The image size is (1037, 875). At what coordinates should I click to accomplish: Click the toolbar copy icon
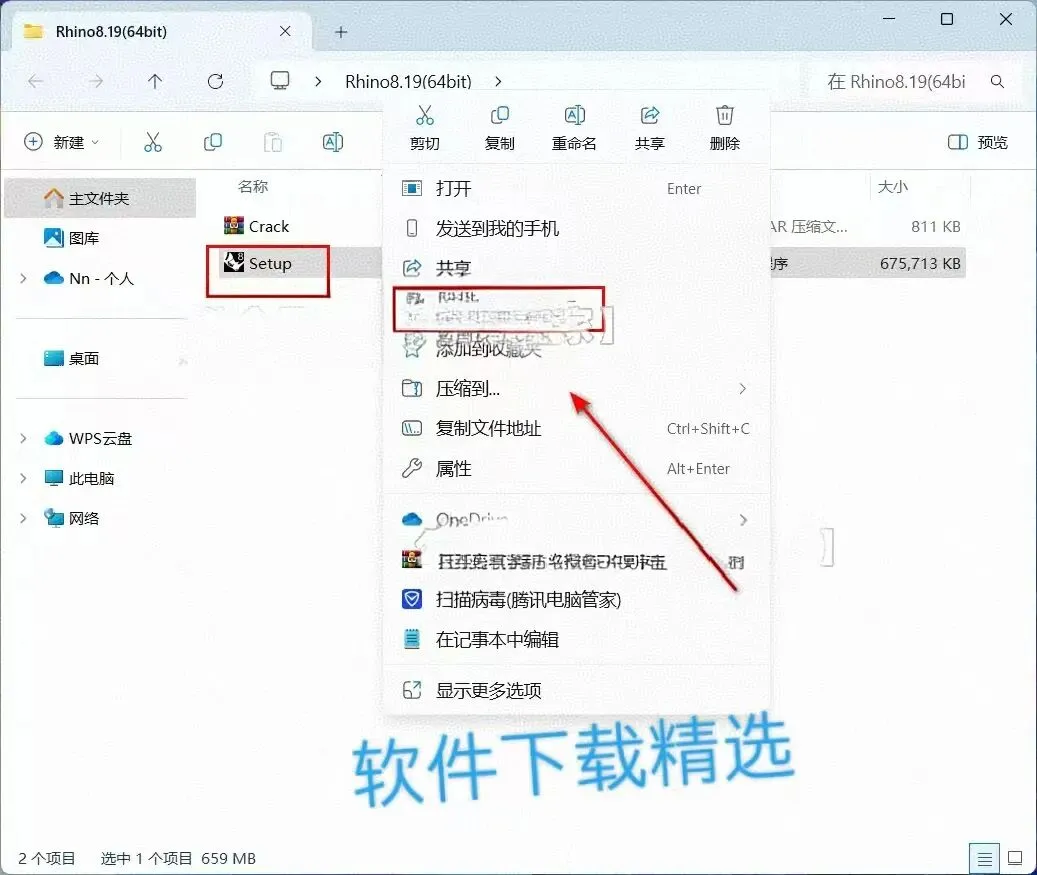pyautogui.click(x=213, y=142)
